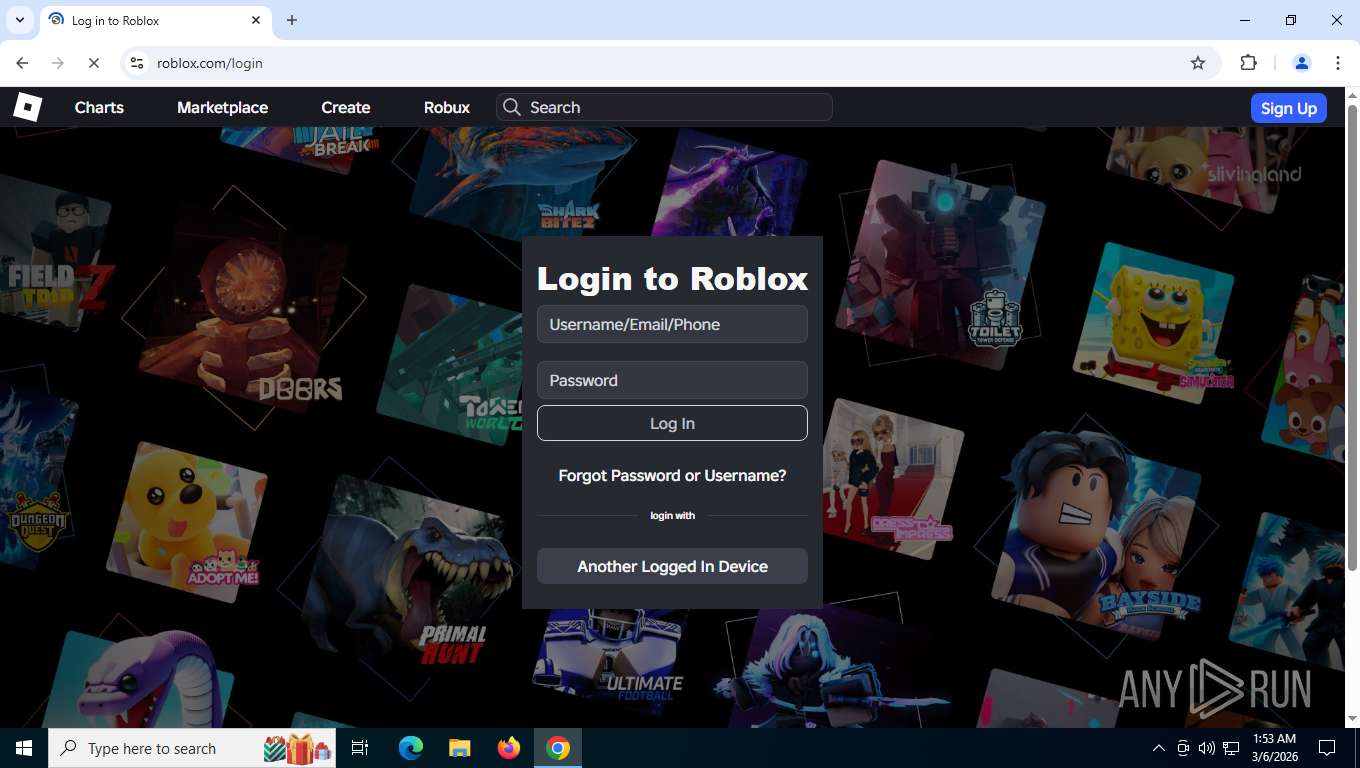Open the tab search dropdown arrow
1360x768 pixels.
coord(19,20)
